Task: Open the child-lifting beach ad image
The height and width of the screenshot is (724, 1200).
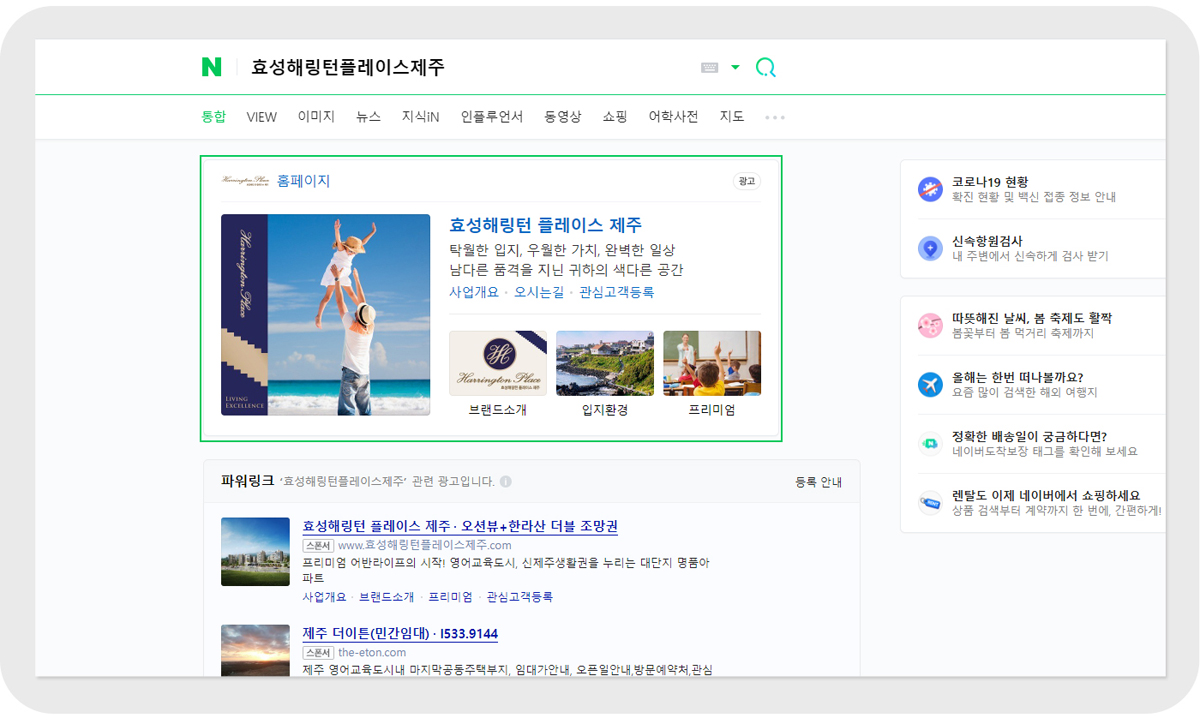Action: pyautogui.click(x=326, y=315)
